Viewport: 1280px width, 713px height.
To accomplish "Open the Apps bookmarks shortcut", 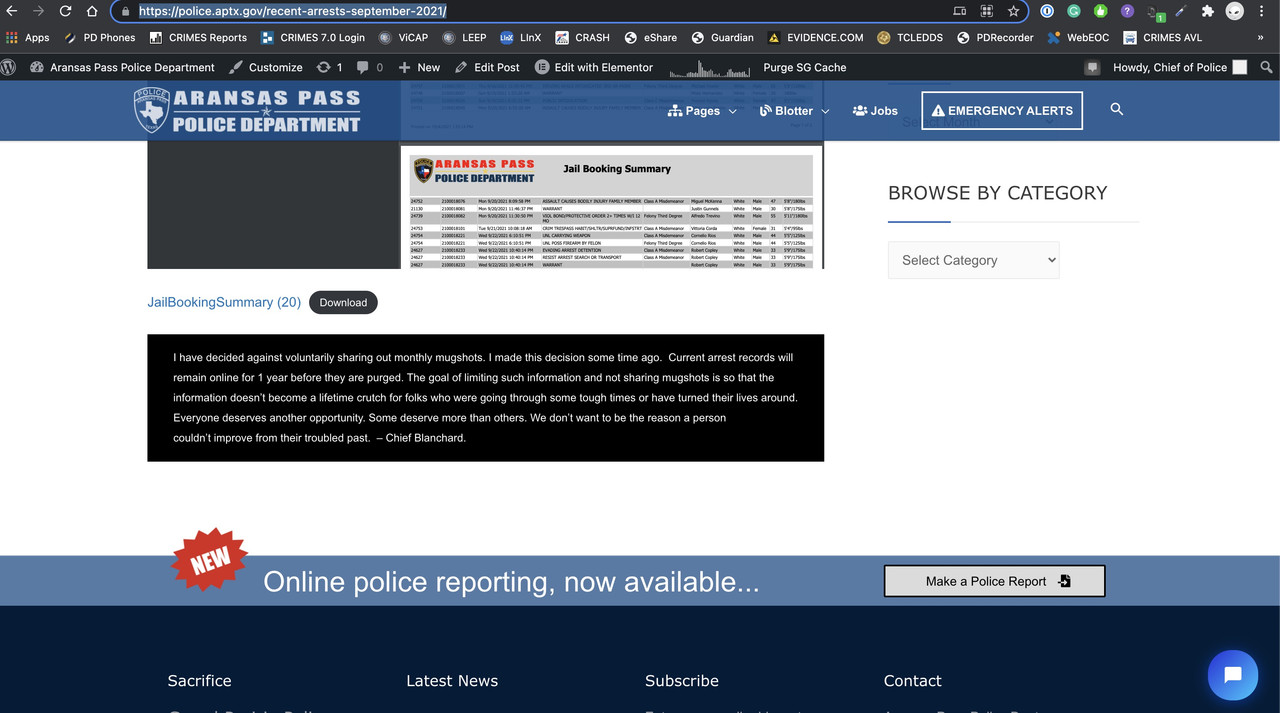I will (x=28, y=37).
